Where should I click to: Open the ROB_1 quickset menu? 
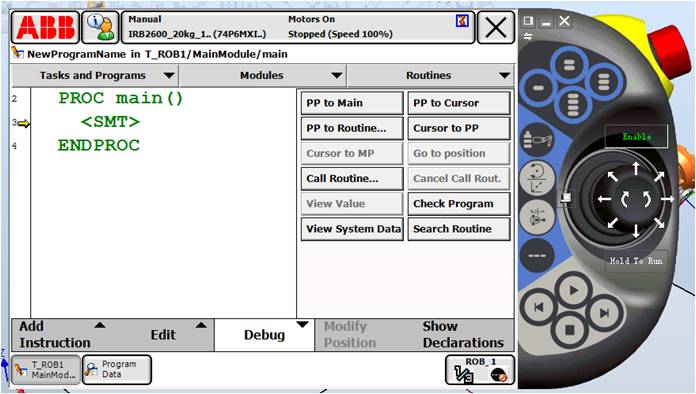tap(480, 370)
